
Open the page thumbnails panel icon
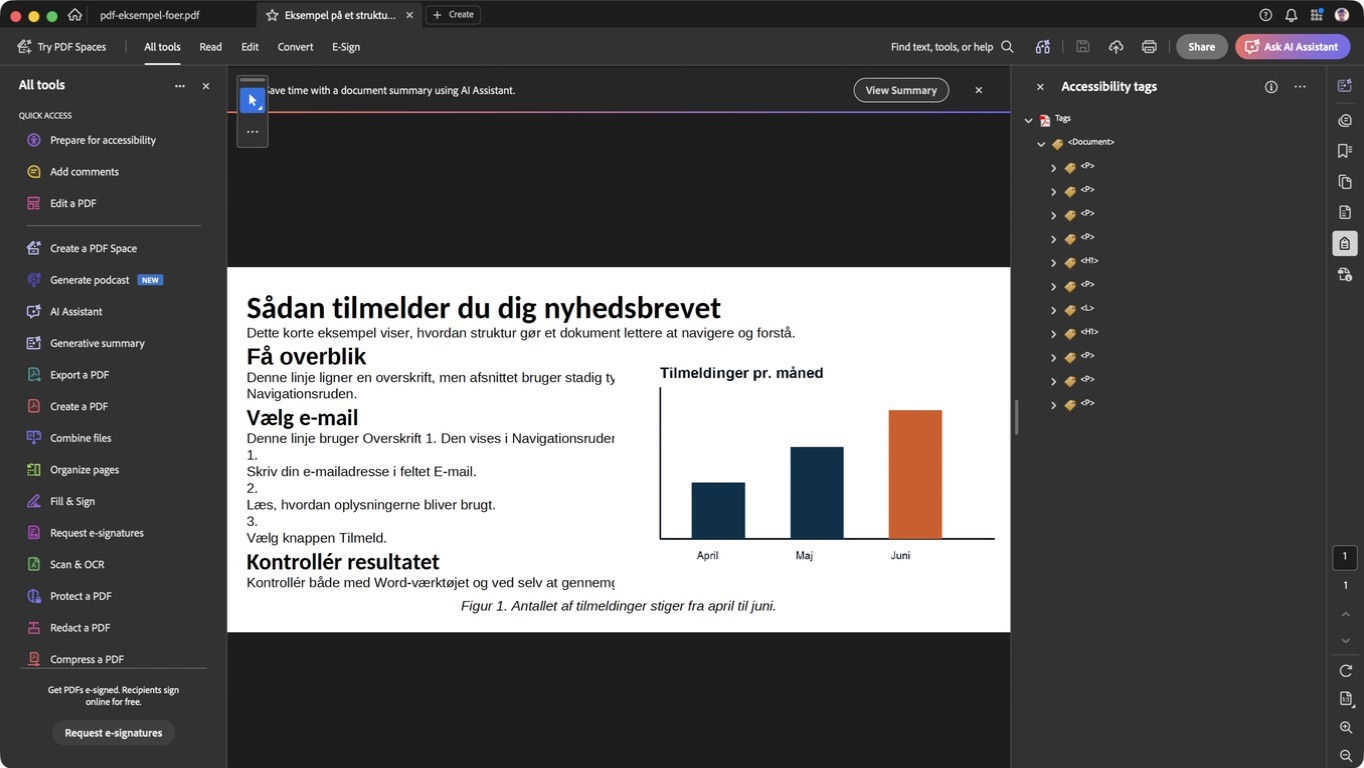[1345, 182]
